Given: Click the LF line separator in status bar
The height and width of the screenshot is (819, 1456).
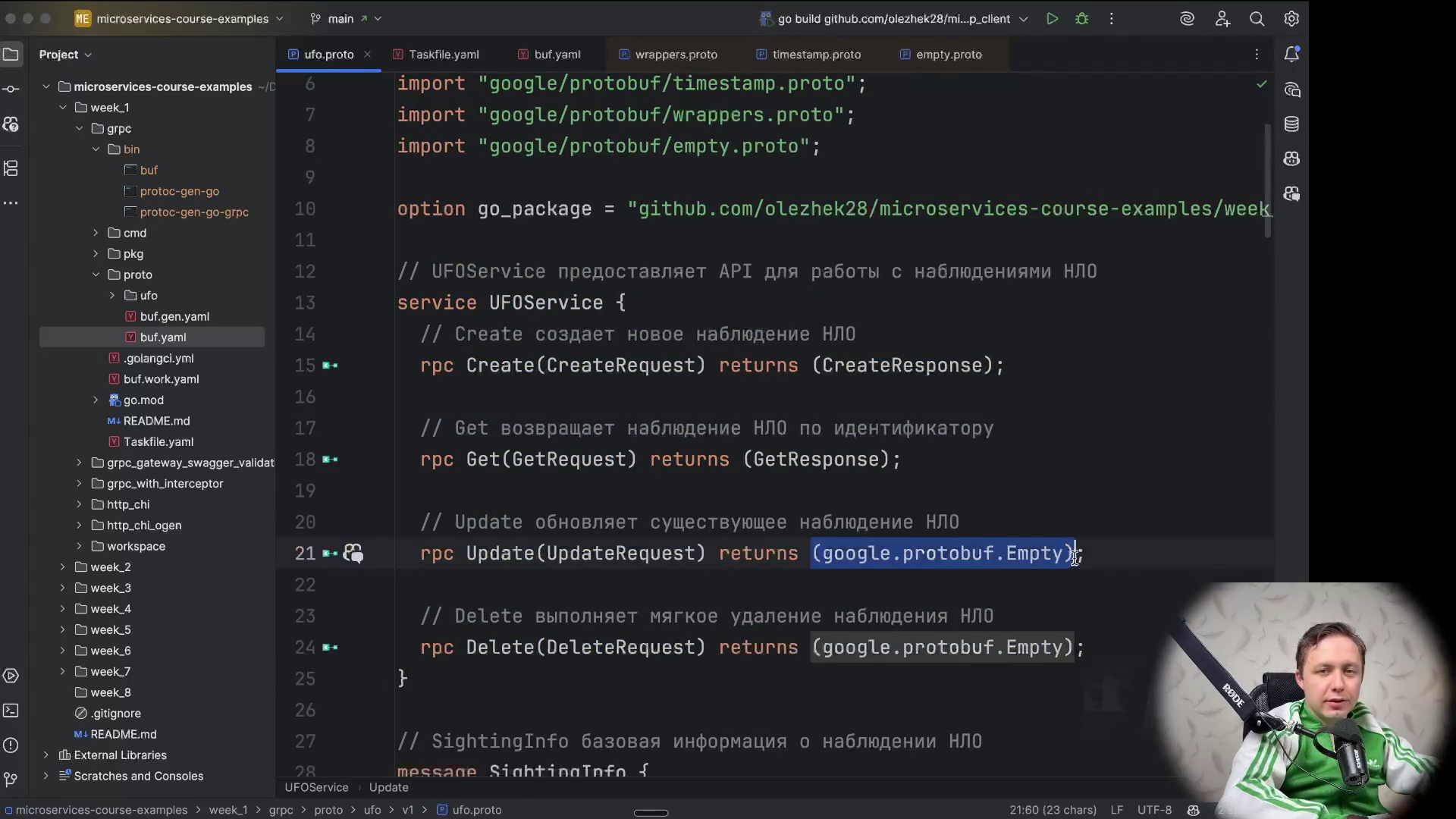Looking at the screenshot, I should click(x=1116, y=810).
